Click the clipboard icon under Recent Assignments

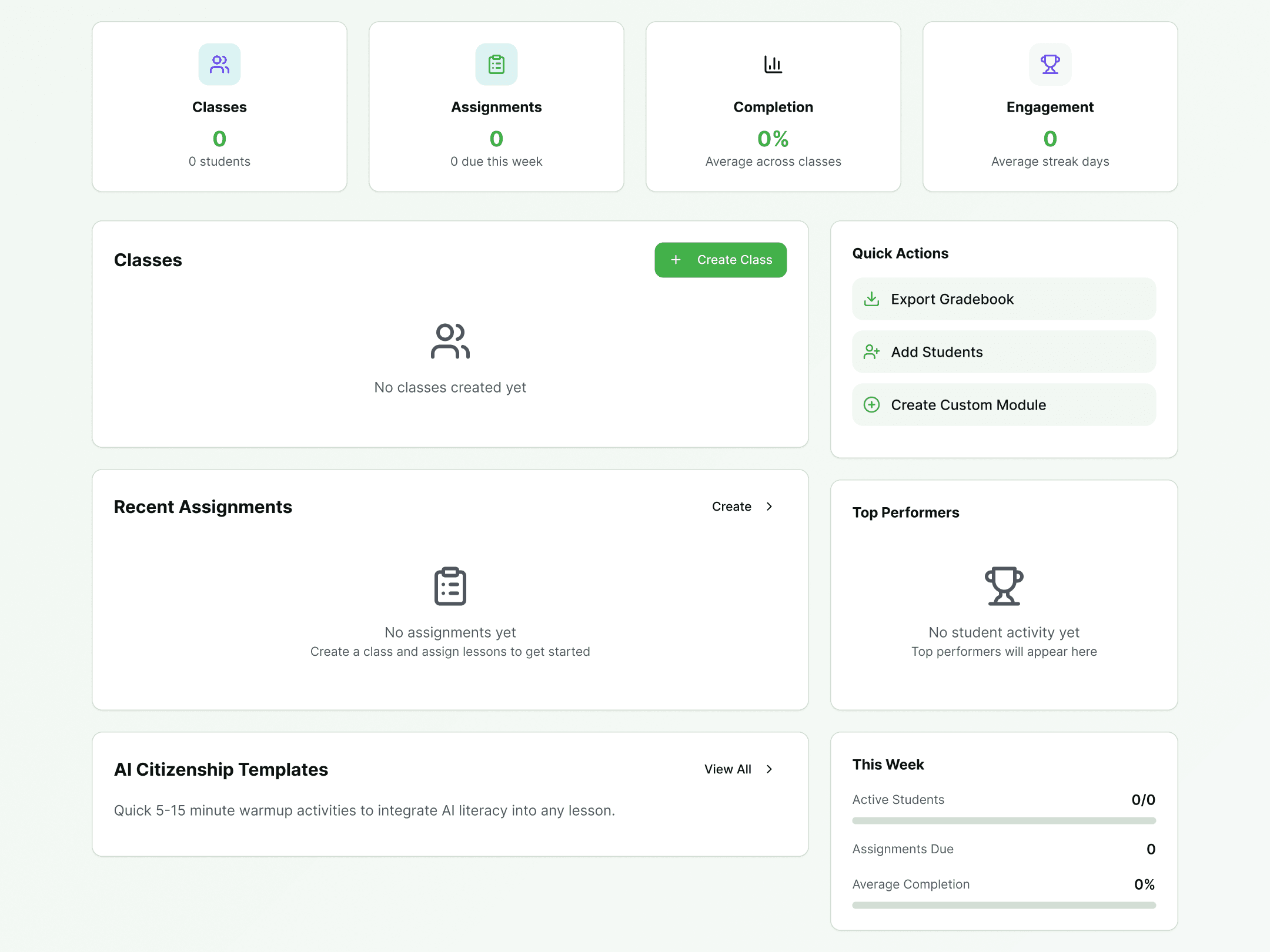tap(450, 585)
